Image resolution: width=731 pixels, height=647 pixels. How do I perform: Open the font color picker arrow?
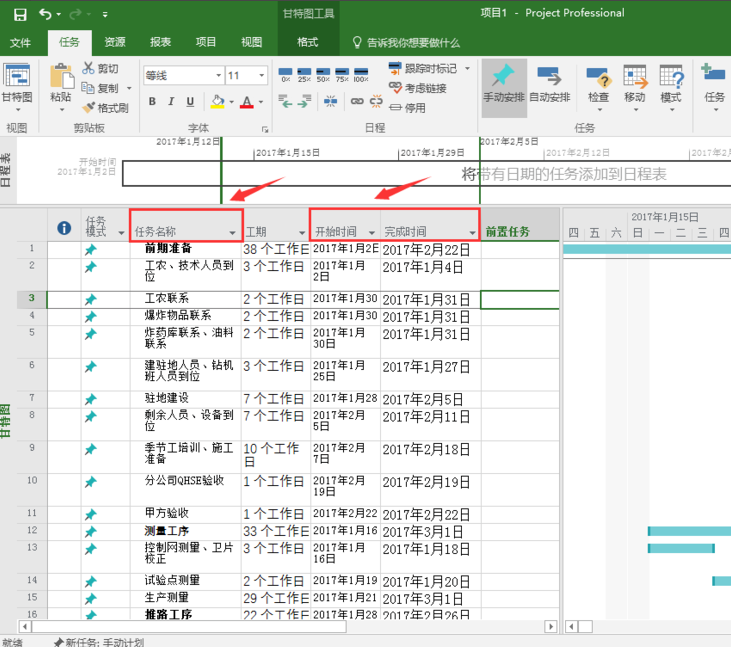click(260, 102)
